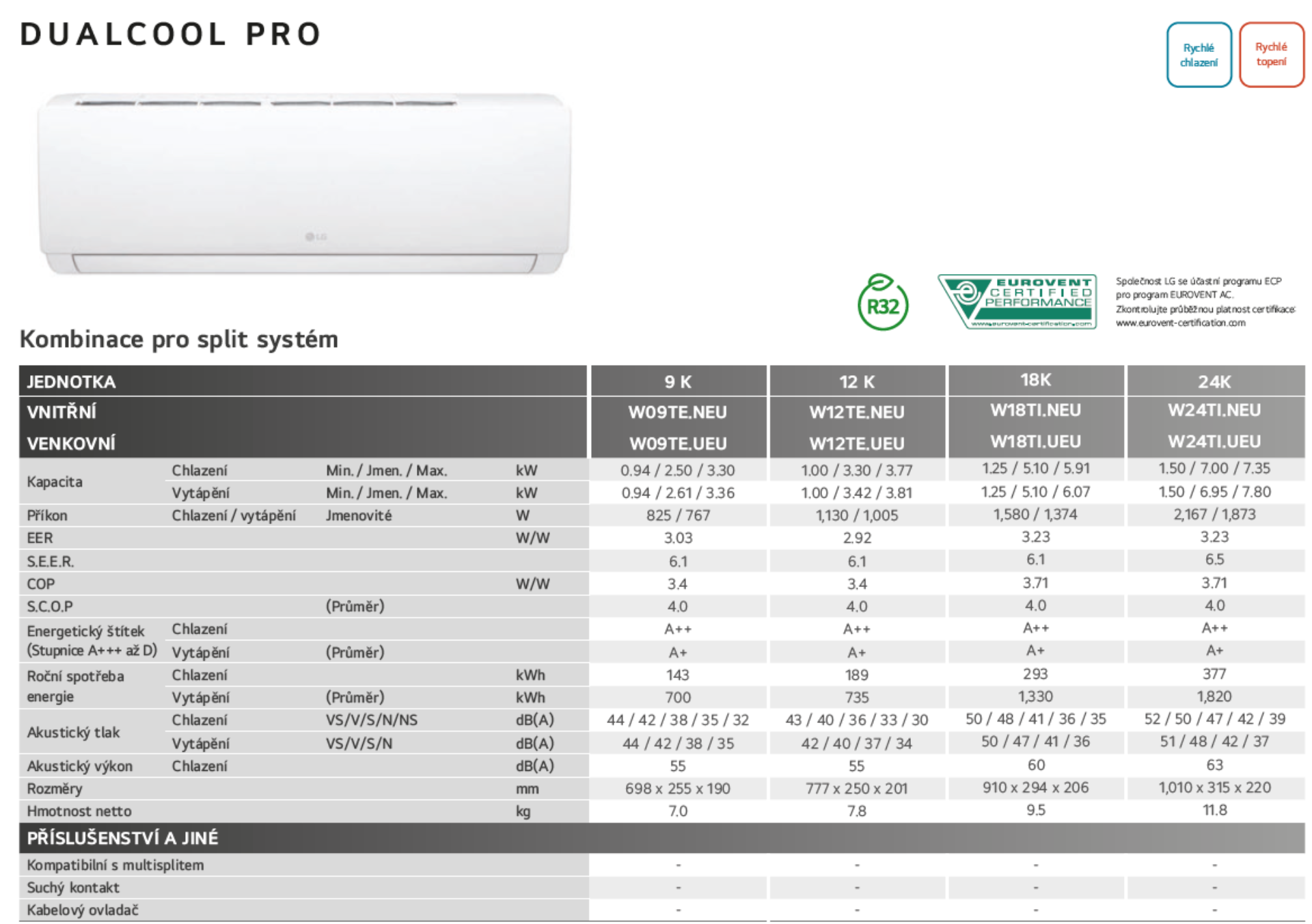This screenshot has width=1312, height=924.
Task: Click the cooling capacity 0.94 / 2.50 / 3.30
Action: tap(678, 470)
